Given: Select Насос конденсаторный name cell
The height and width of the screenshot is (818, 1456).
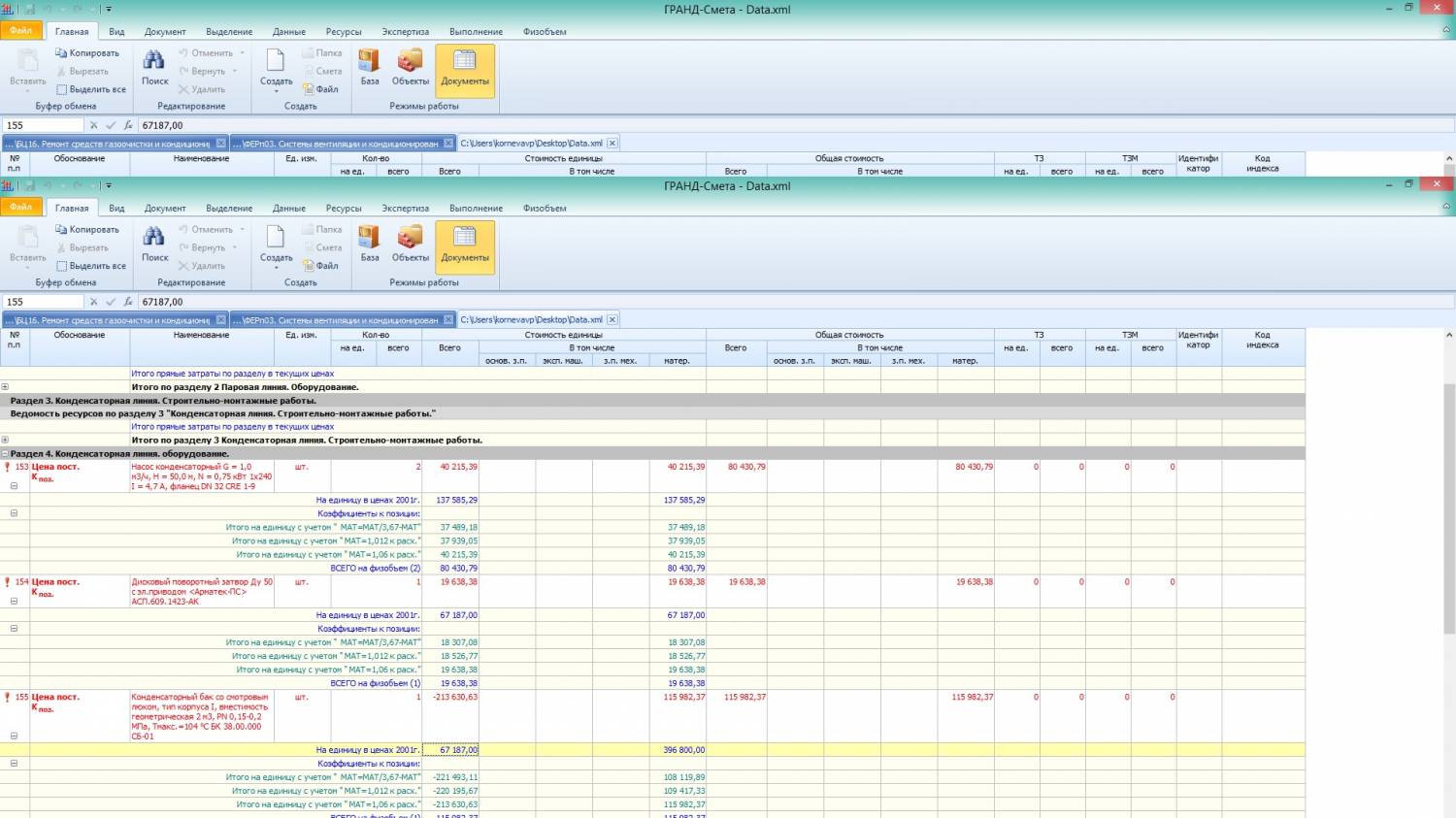Looking at the screenshot, I should pos(202,476).
